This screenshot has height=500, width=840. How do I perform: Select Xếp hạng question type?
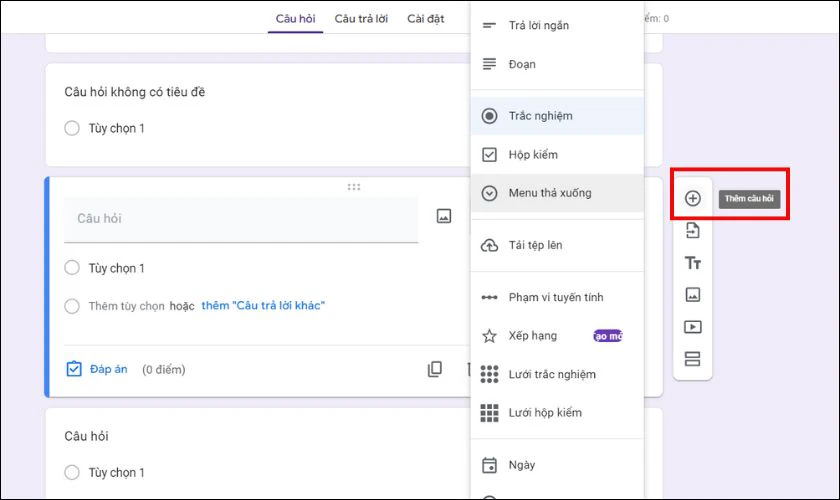pos(557,335)
